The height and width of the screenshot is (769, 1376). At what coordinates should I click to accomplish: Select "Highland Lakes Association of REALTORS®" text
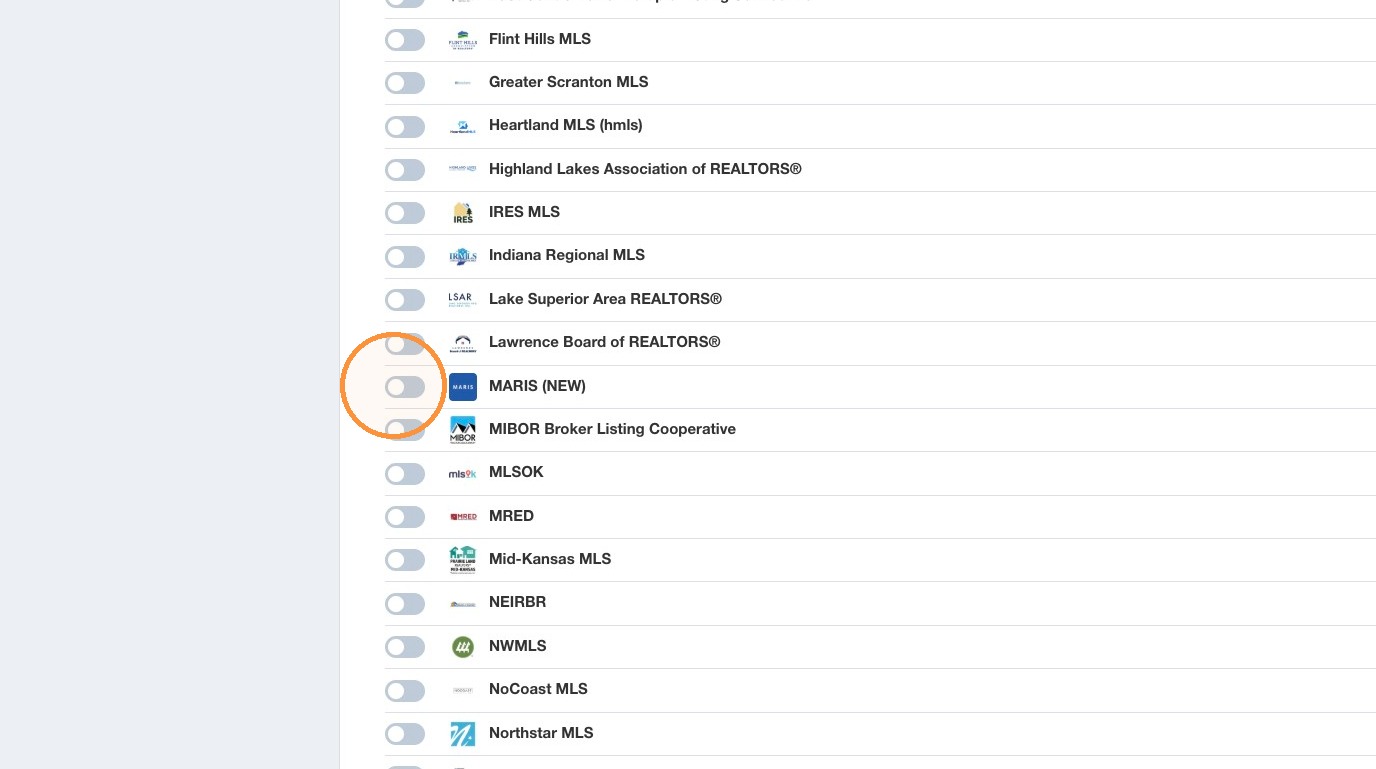point(645,169)
